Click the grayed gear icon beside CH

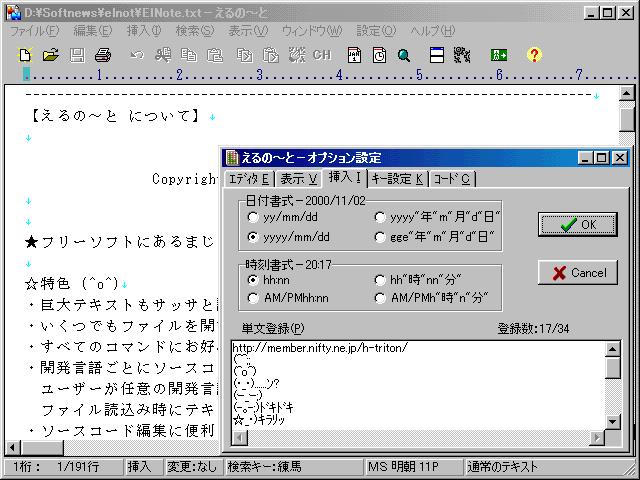(x=297, y=55)
